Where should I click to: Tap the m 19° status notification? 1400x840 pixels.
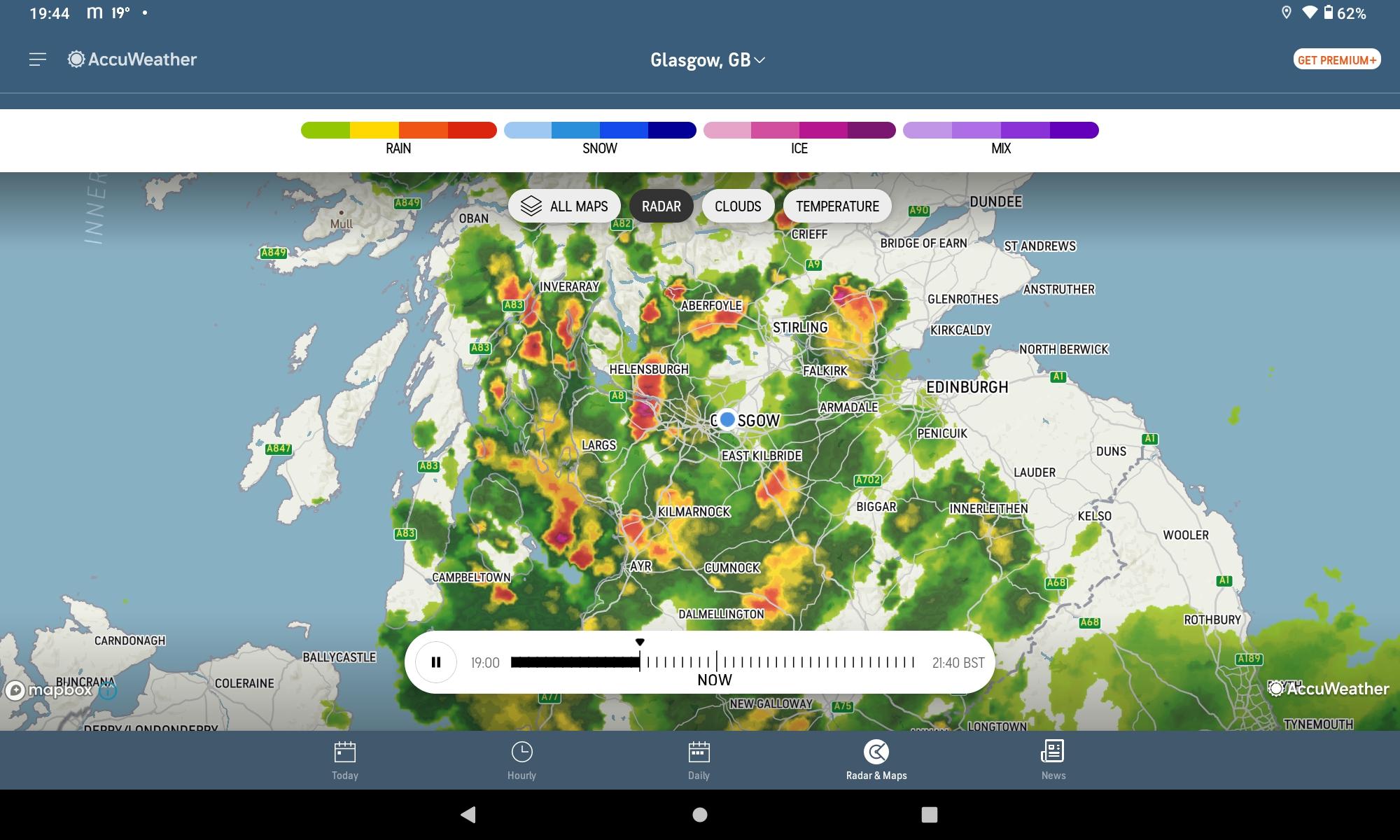coord(108,13)
